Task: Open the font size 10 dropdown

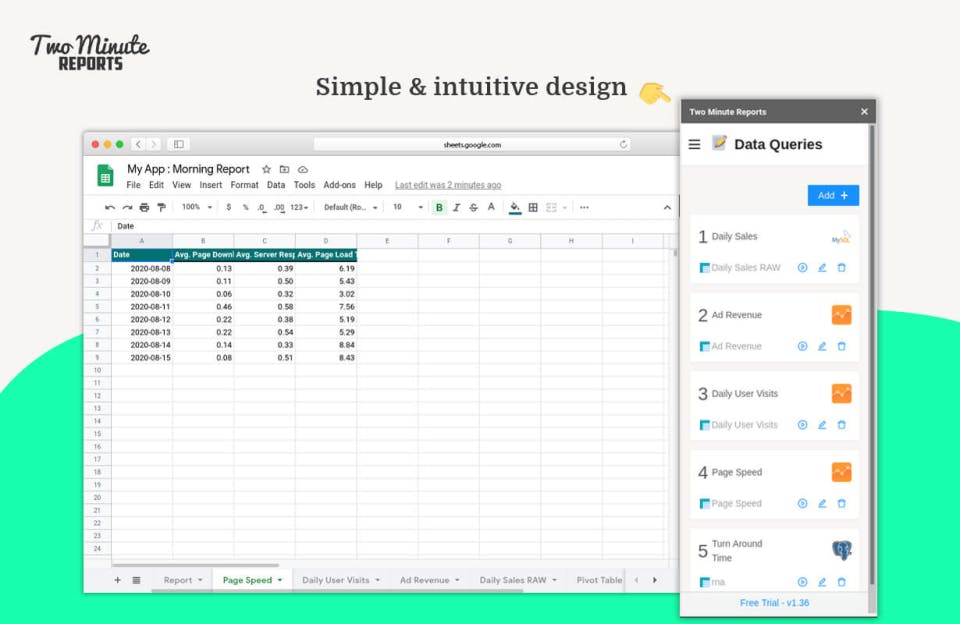Action: [x=407, y=208]
